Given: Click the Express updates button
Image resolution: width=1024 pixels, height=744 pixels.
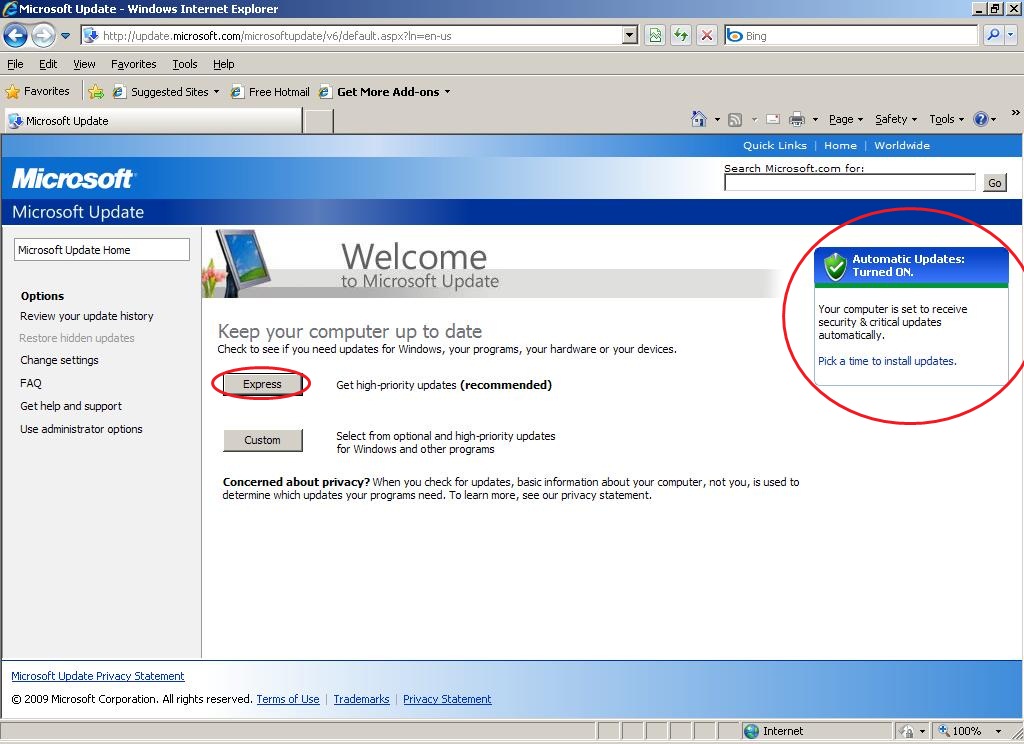Looking at the screenshot, I should 263,384.
